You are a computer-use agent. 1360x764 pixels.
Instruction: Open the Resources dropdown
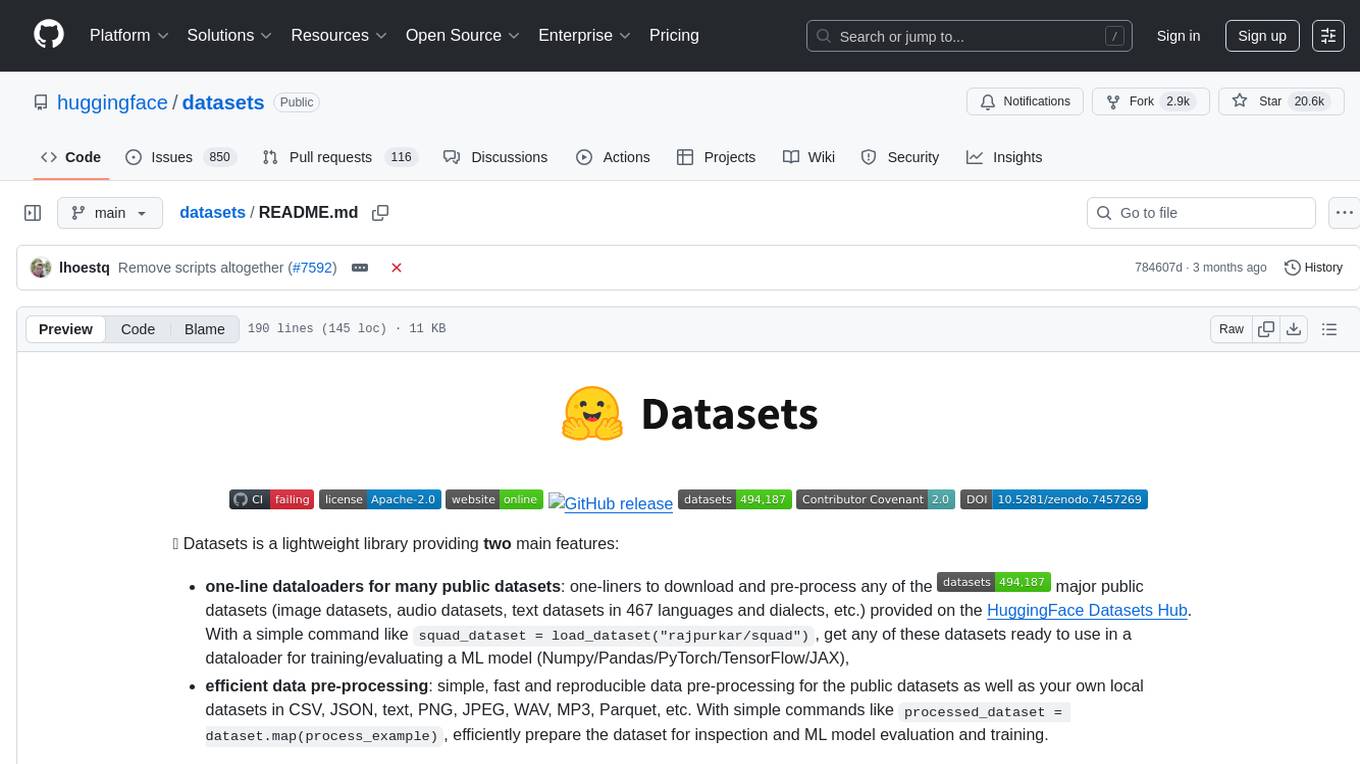[340, 35]
